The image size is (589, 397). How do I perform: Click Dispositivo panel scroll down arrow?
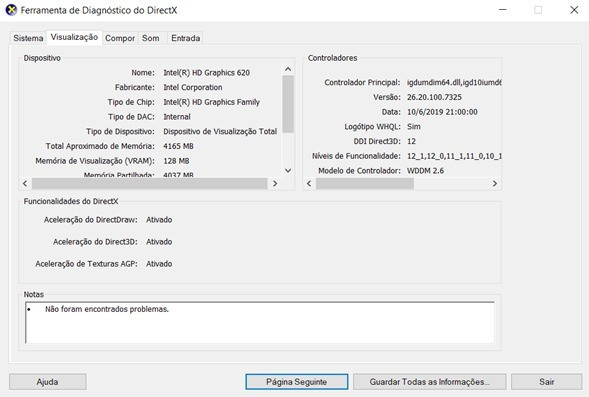click(x=288, y=171)
